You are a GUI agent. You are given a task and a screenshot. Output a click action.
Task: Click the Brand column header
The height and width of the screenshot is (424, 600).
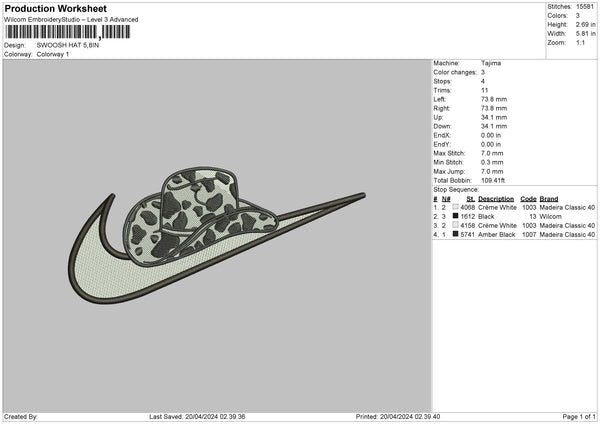pyautogui.click(x=549, y=199)
